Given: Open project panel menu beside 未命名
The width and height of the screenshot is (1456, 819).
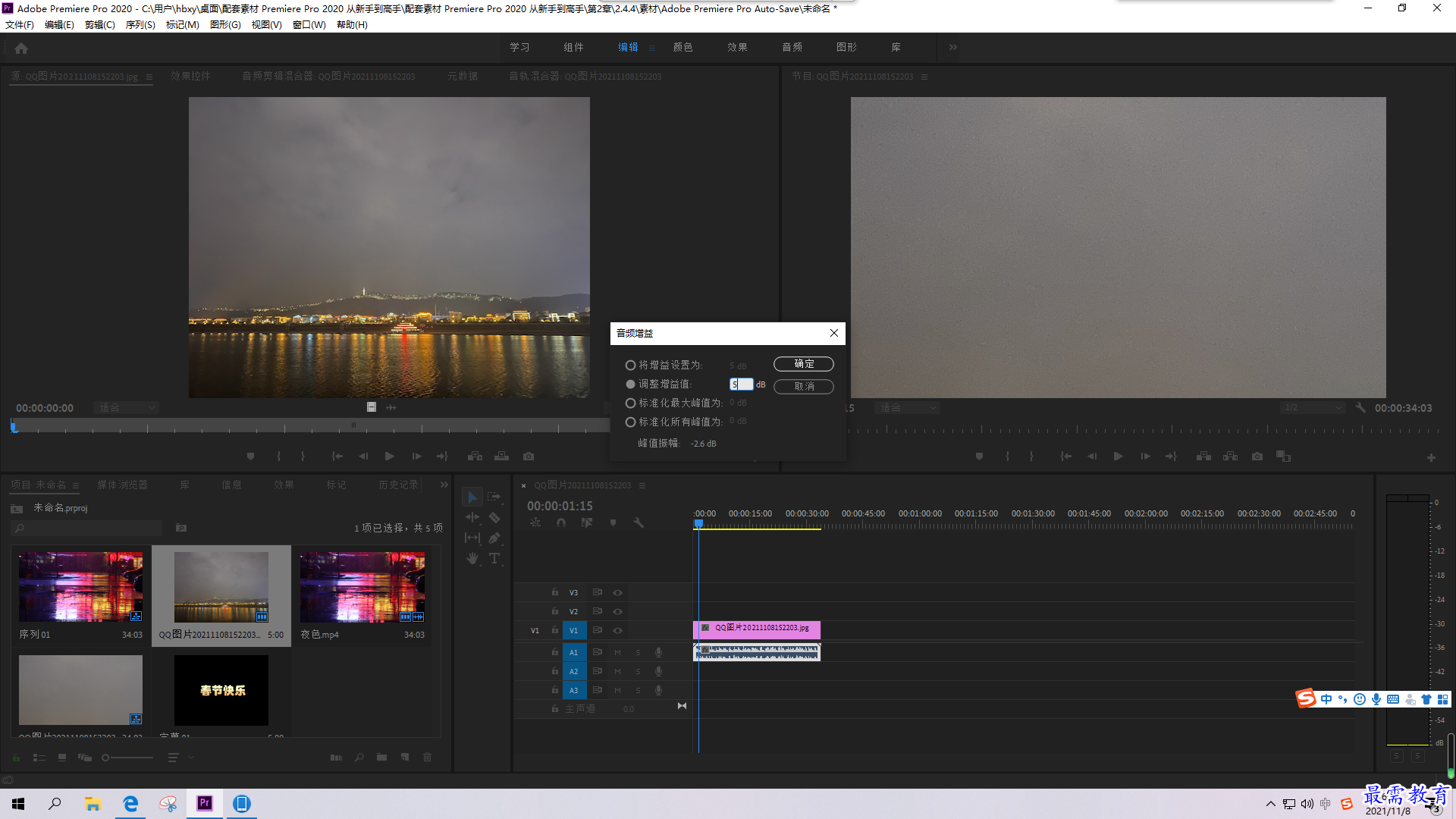Looking at the screenshot, I should [x=76, y=485].
